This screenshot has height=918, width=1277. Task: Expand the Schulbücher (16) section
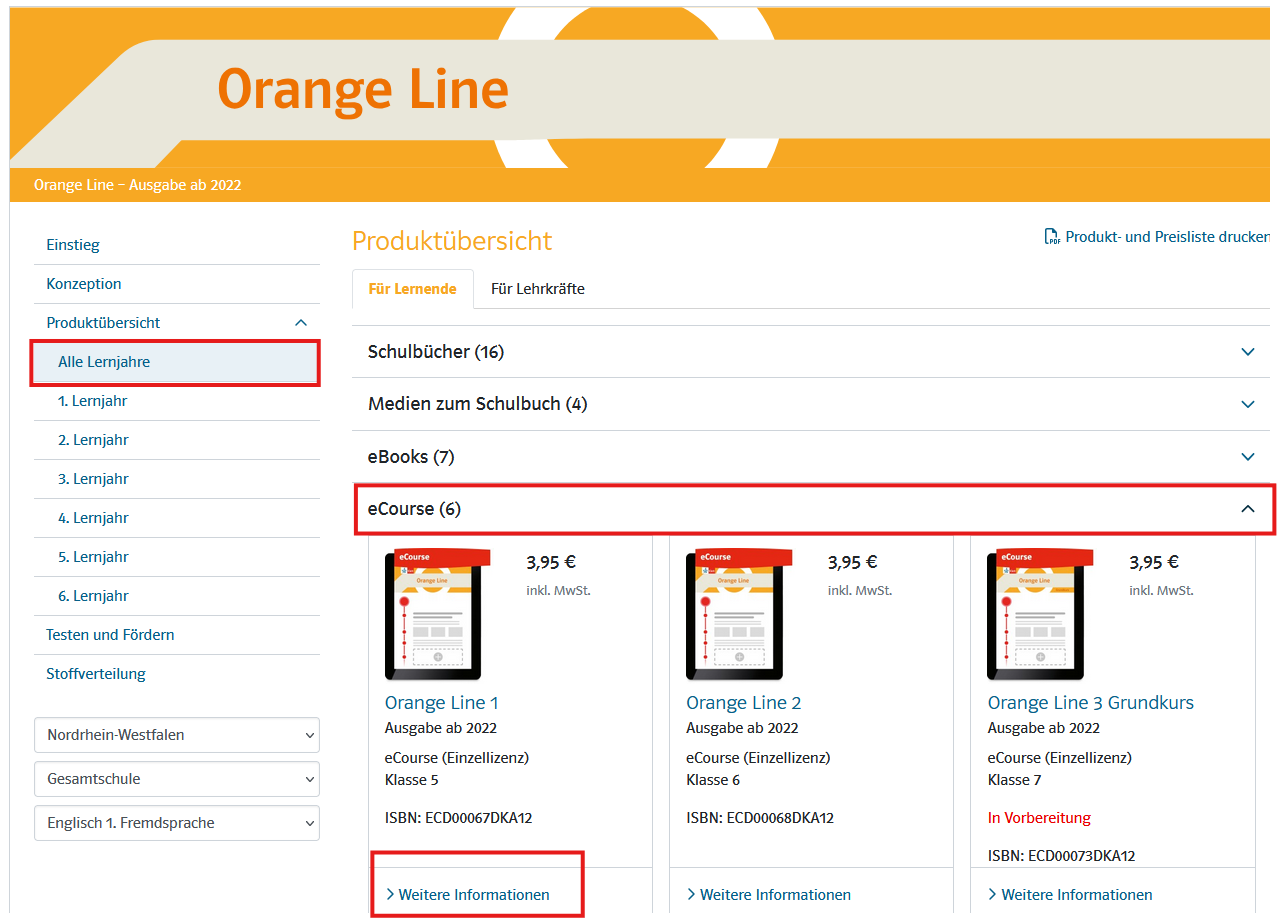pyautogui.click(x=1247, y=352)
